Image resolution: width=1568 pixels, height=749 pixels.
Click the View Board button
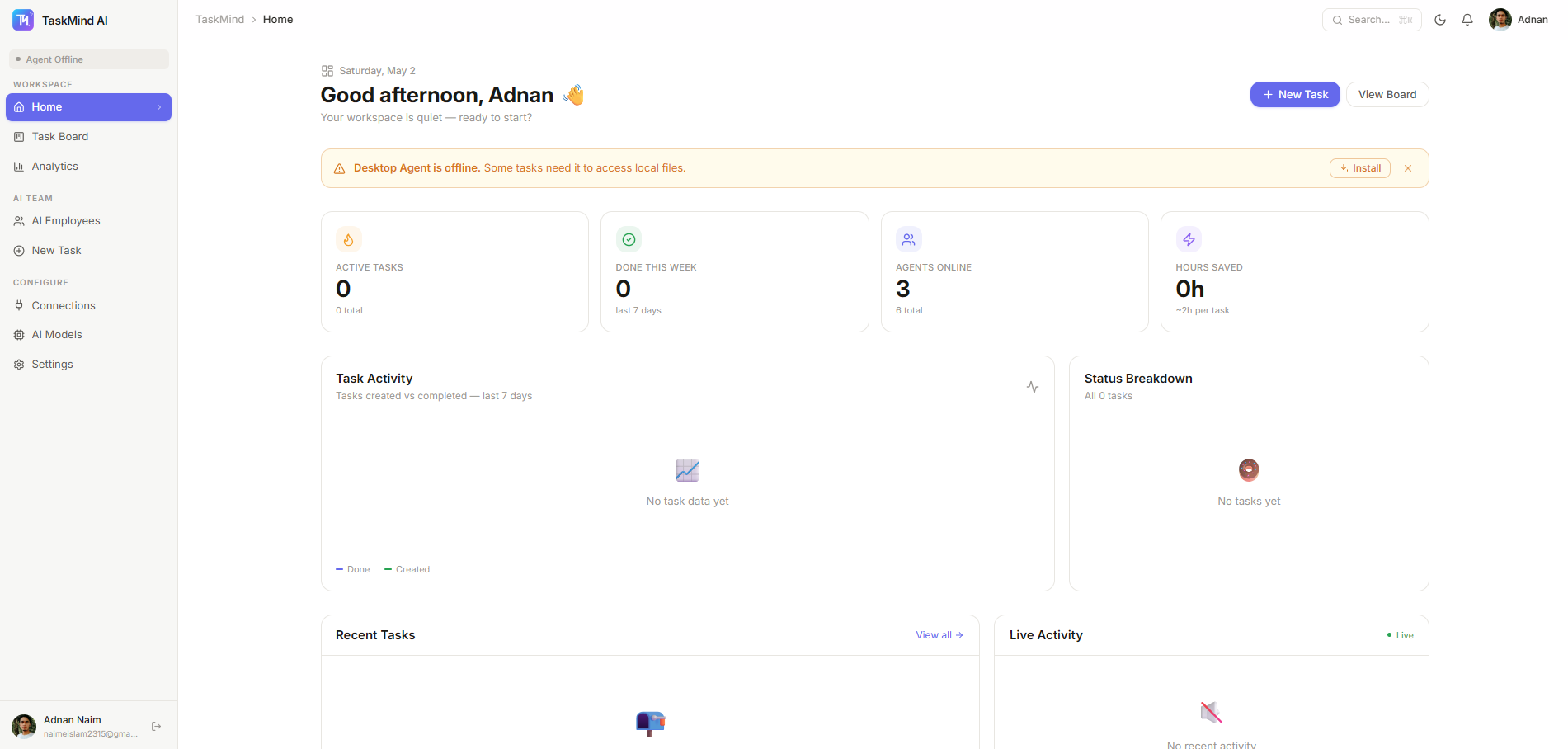1387,95
